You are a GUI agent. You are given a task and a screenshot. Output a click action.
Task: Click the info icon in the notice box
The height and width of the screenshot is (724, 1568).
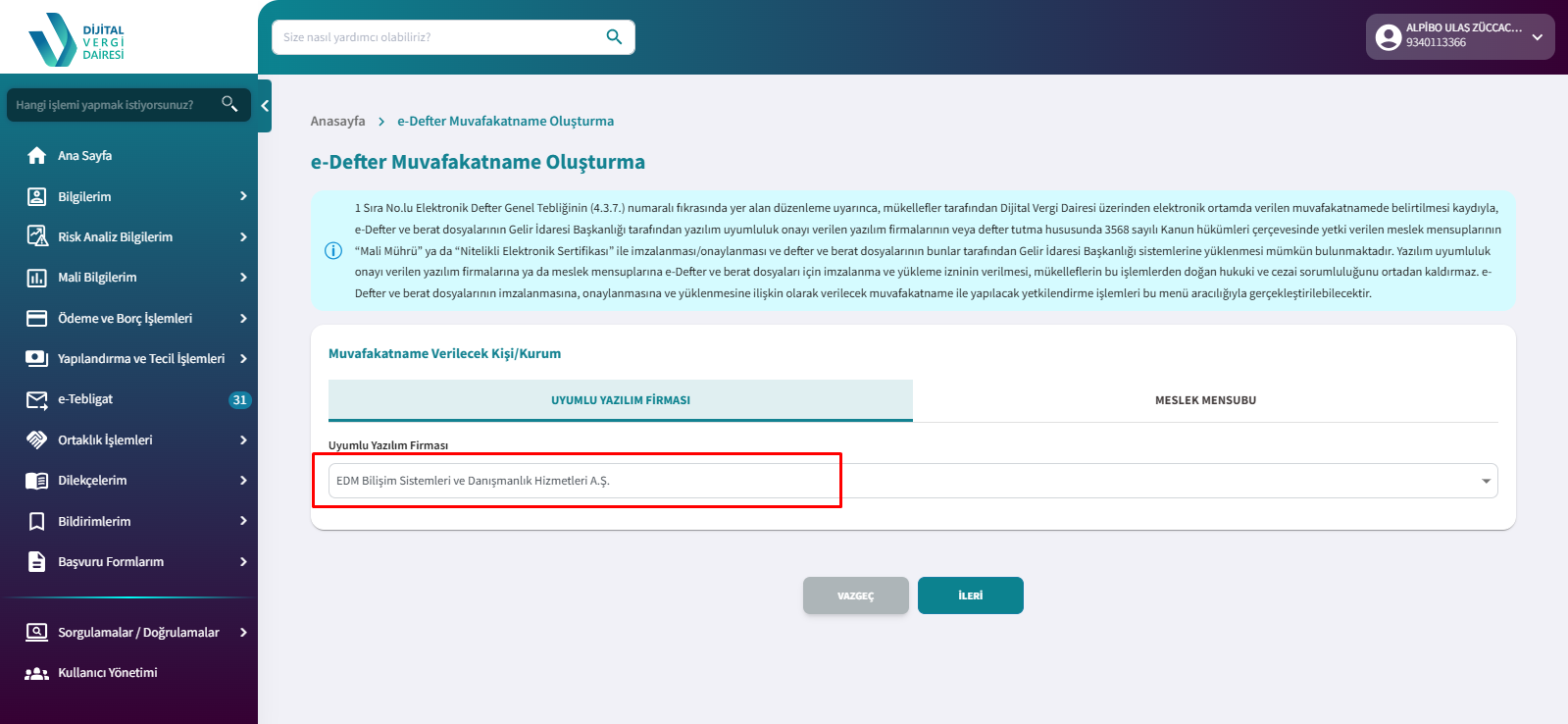(333, 250)
